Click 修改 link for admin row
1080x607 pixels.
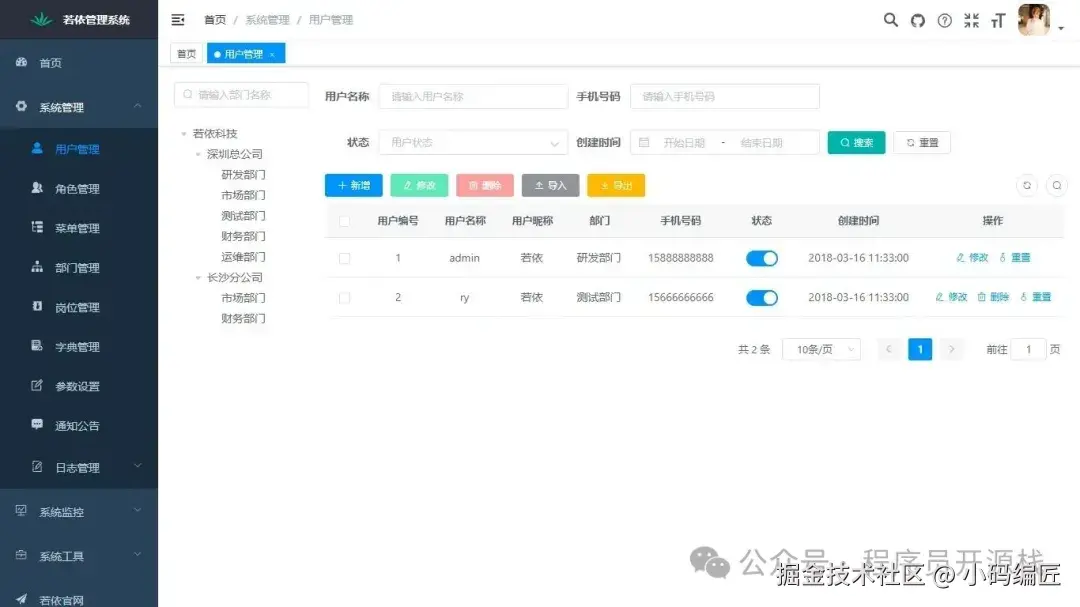pyautogui.click(x=972, y=258)
